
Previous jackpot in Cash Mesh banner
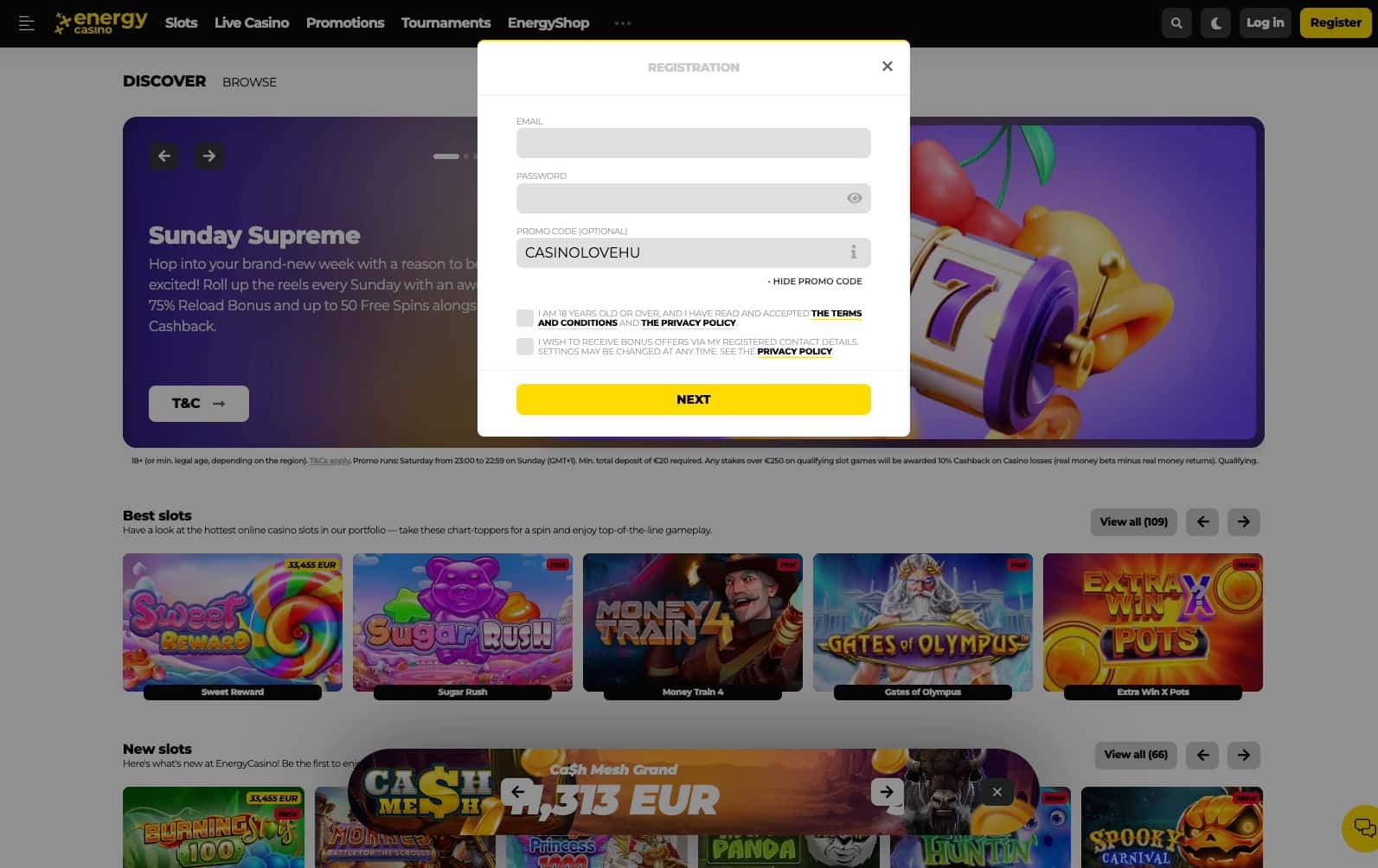tap(517, 791)
